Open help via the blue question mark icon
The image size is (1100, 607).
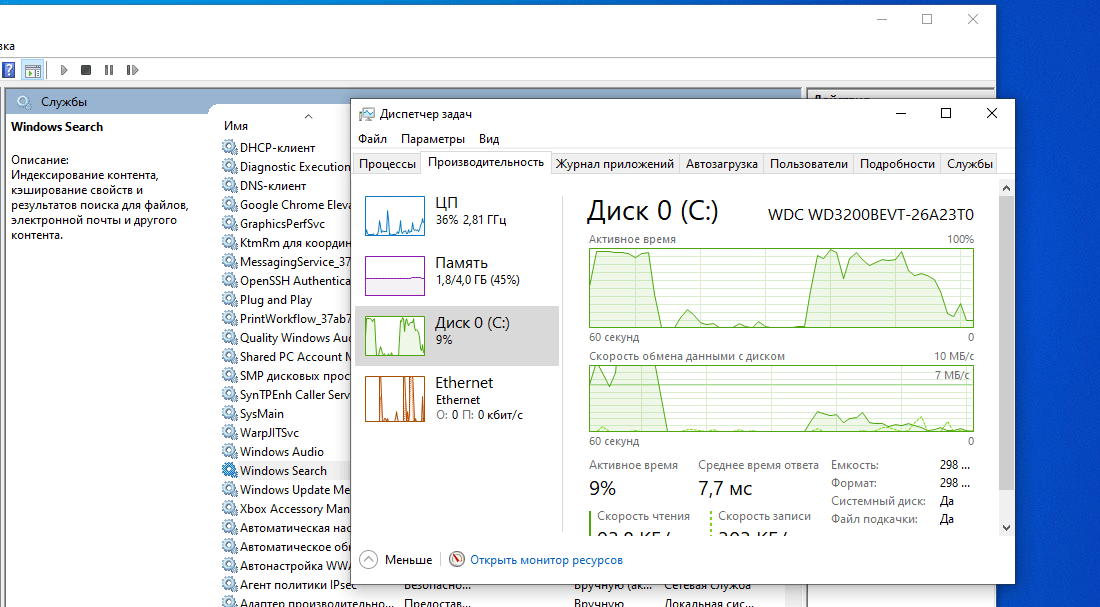[8, 70]
